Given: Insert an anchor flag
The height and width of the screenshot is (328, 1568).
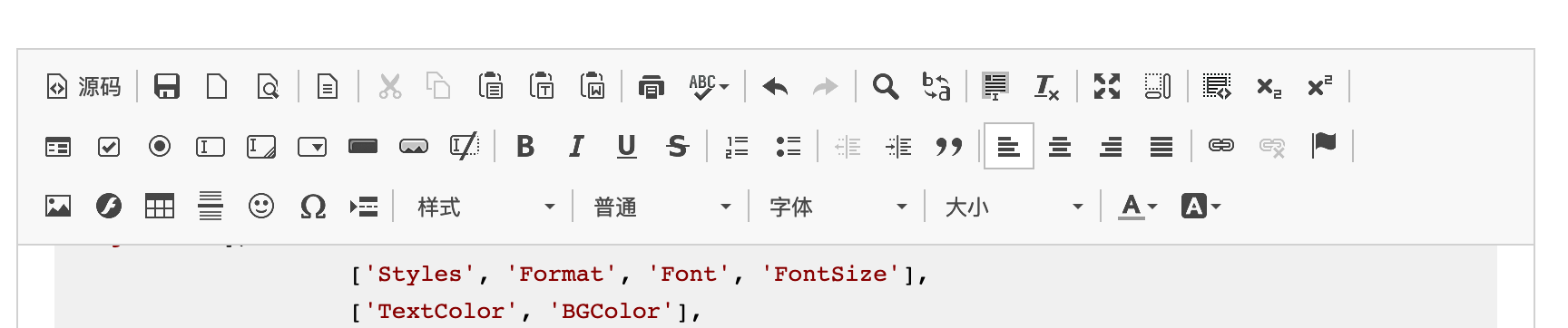Looking at the screenshot, I should pos(1324,145).
